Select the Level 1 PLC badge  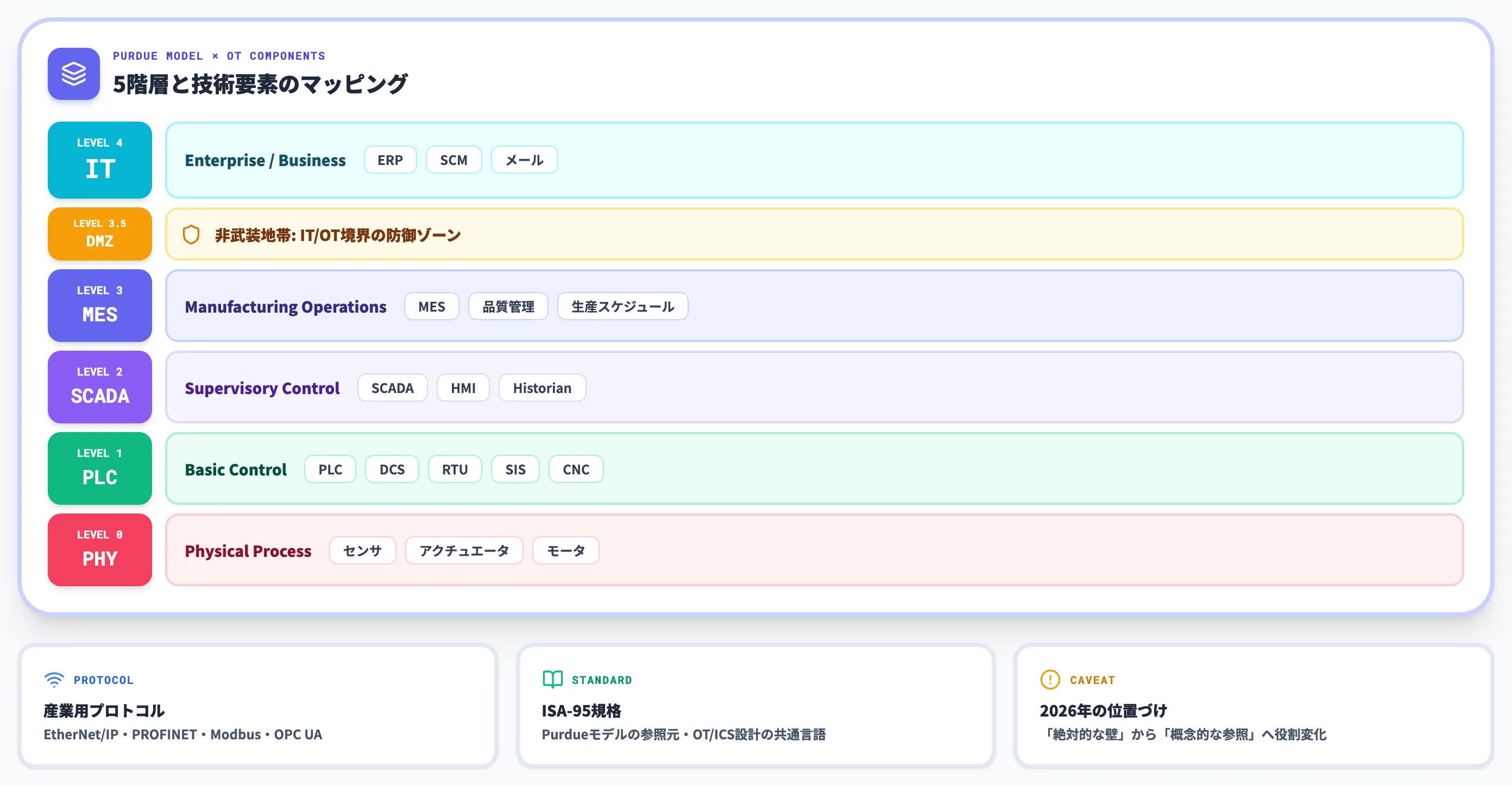[x=100, y=468]
